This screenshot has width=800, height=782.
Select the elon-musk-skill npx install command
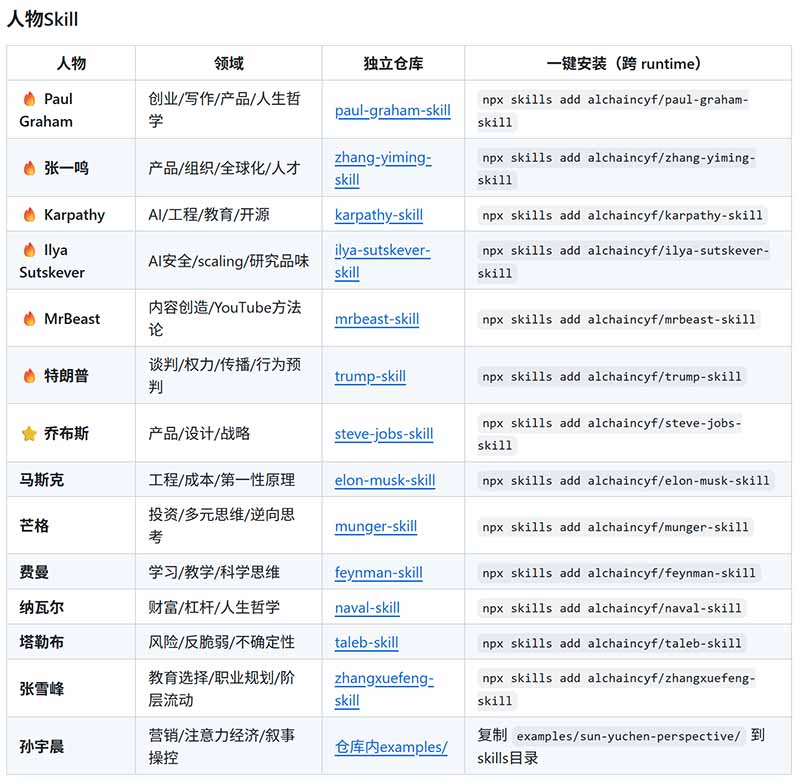626,481
